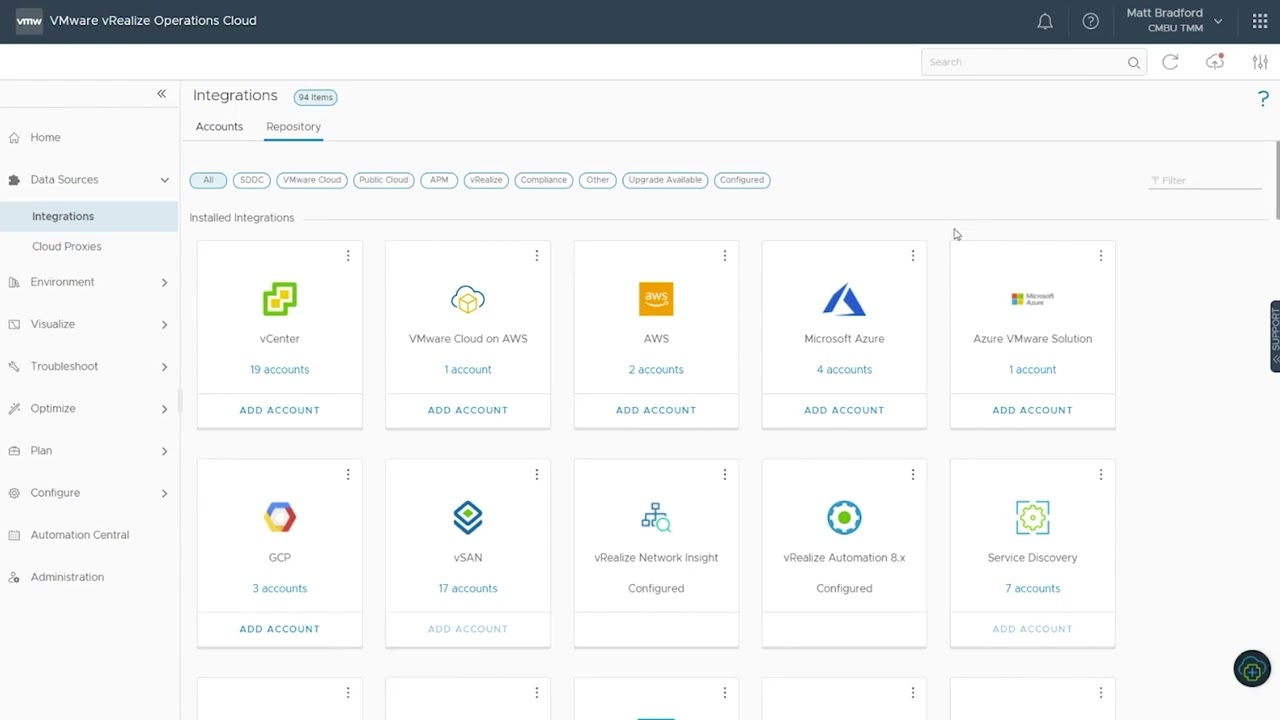Click Add Account under GCP

click(x=280, y=629)
